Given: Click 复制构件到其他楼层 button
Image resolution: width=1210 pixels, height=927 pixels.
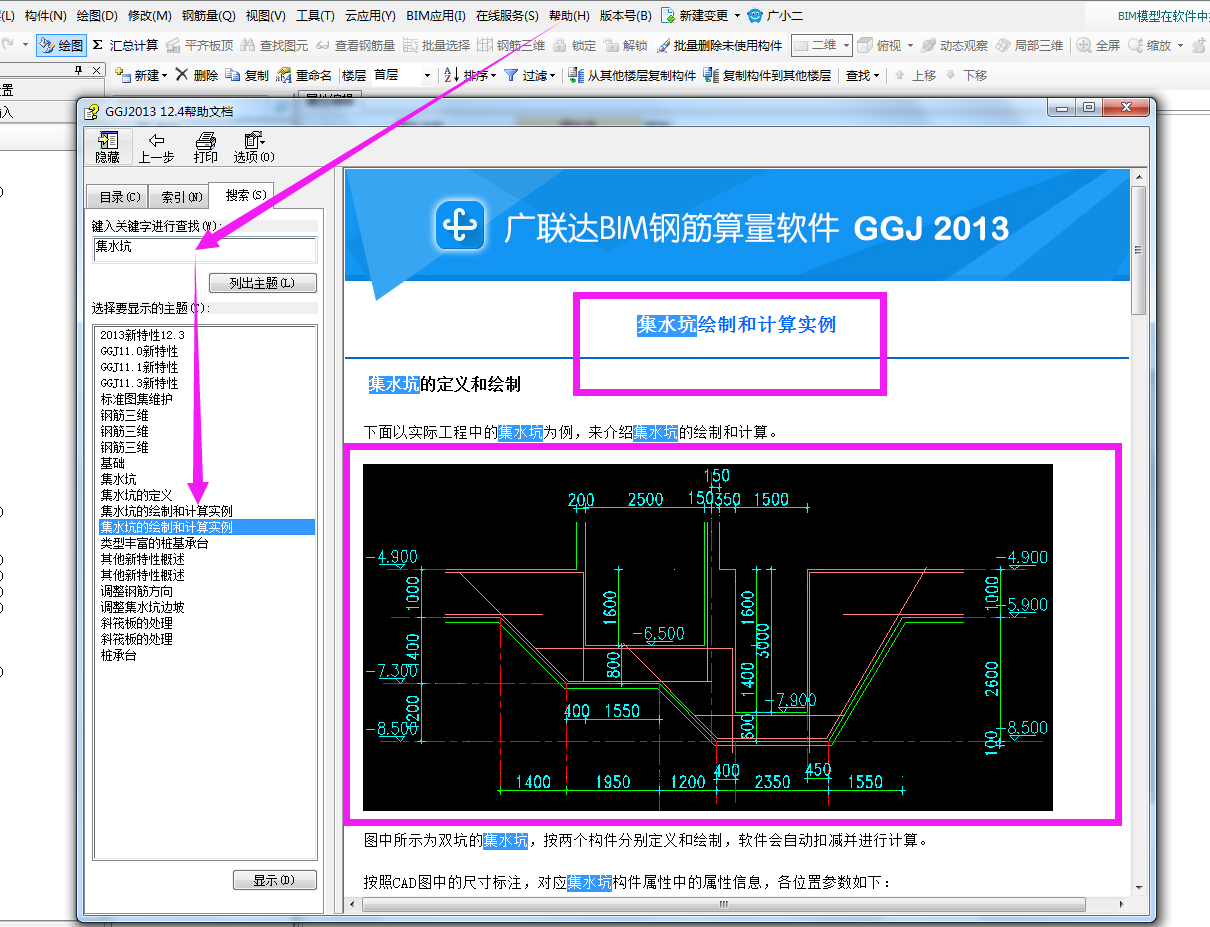Looking at the screenshot, I should [767, 75].
